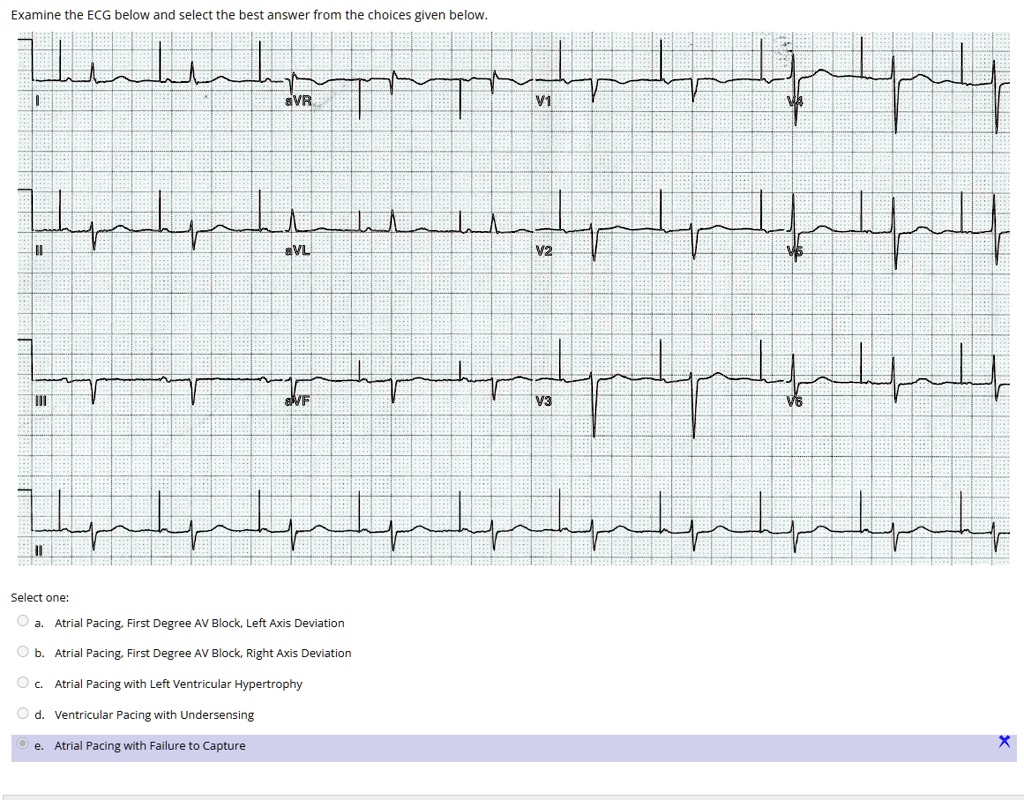The height and width of the screenshot is (800, 1024).
Task: Click the V2 lead label on the ECG
Action: (x=545, y=250)
